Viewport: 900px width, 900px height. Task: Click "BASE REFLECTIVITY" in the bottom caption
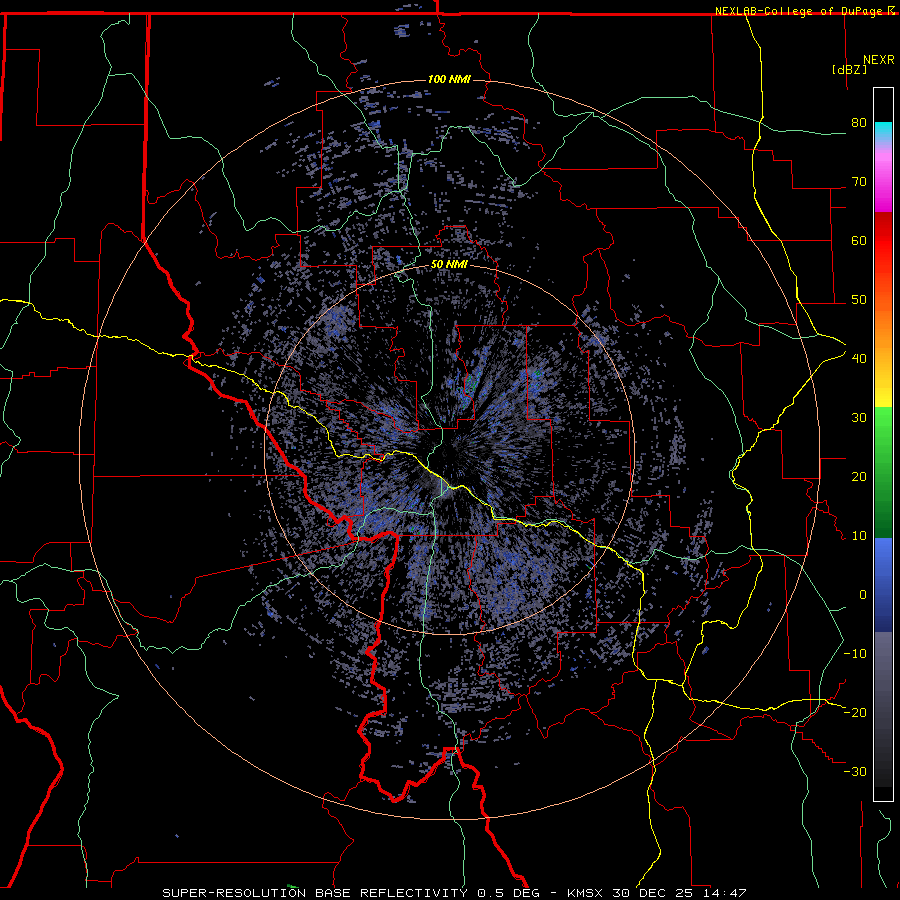(393, 893)
